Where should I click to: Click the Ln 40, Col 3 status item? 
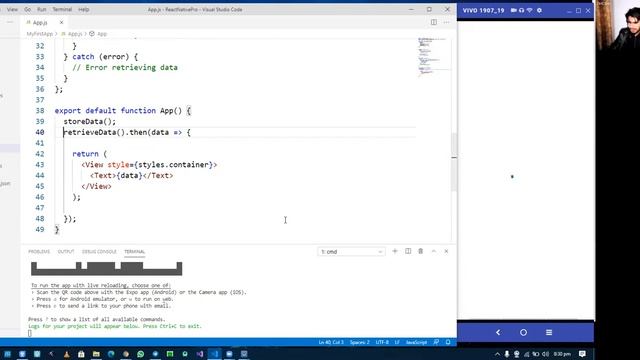(x=331, y=342)
